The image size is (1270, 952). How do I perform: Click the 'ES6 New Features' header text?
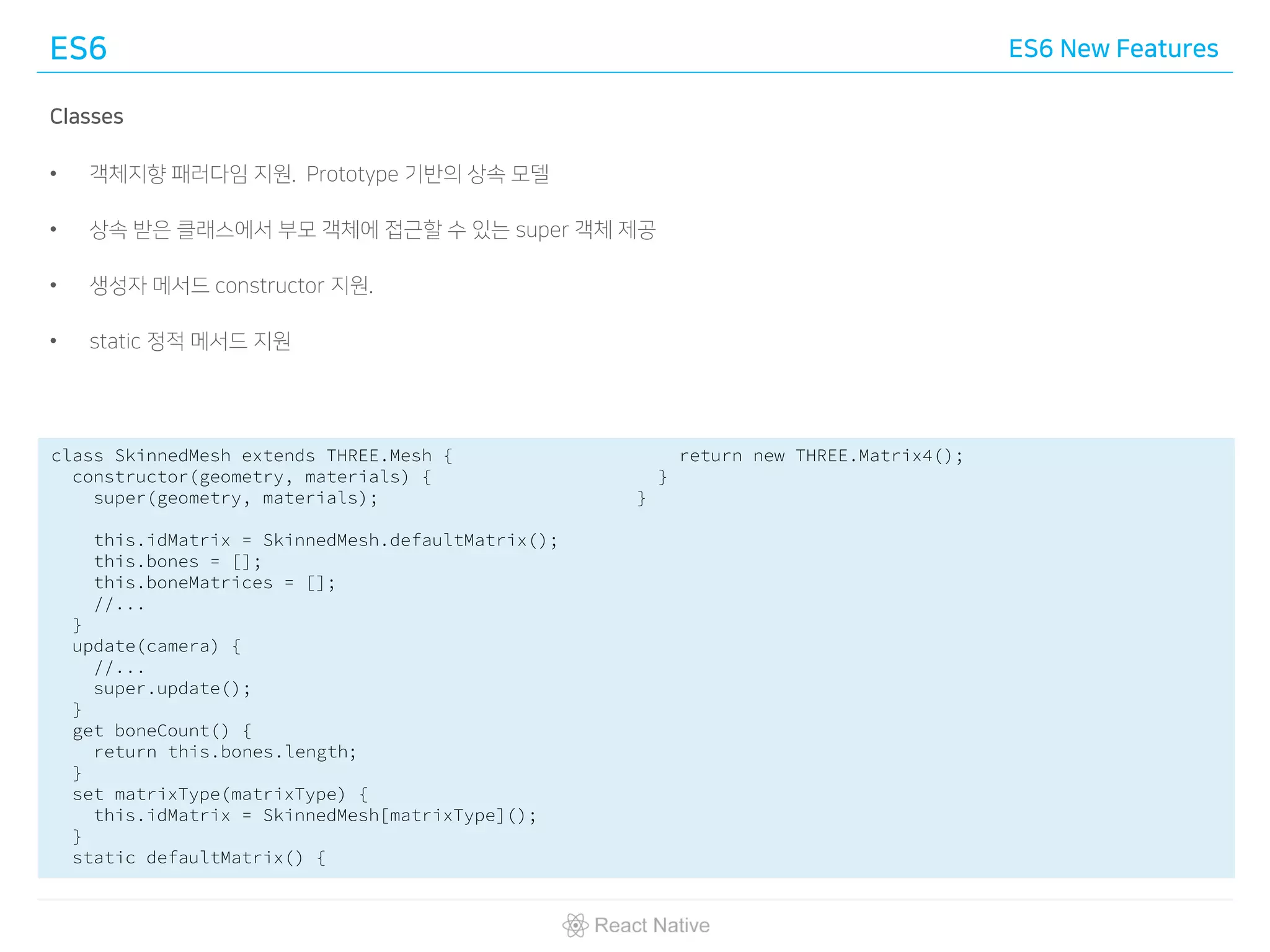tap(1113, 48)
